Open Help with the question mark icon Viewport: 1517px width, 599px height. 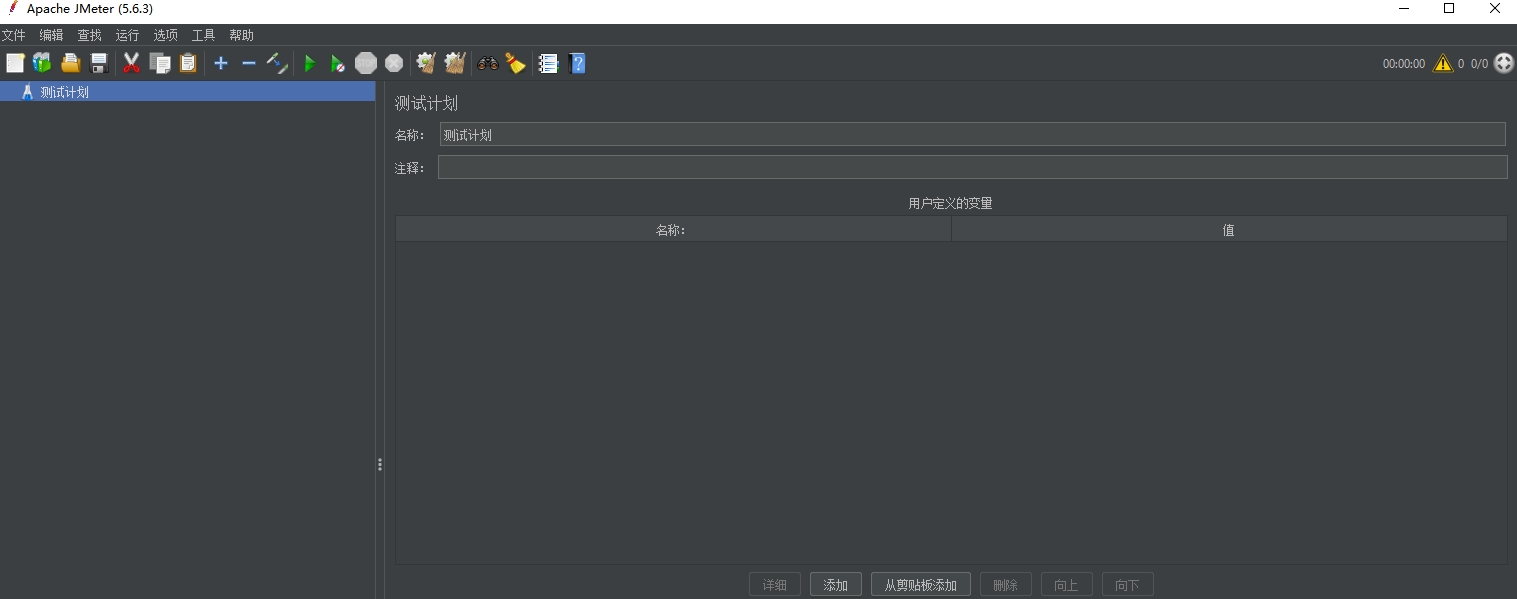coord(577,63)
